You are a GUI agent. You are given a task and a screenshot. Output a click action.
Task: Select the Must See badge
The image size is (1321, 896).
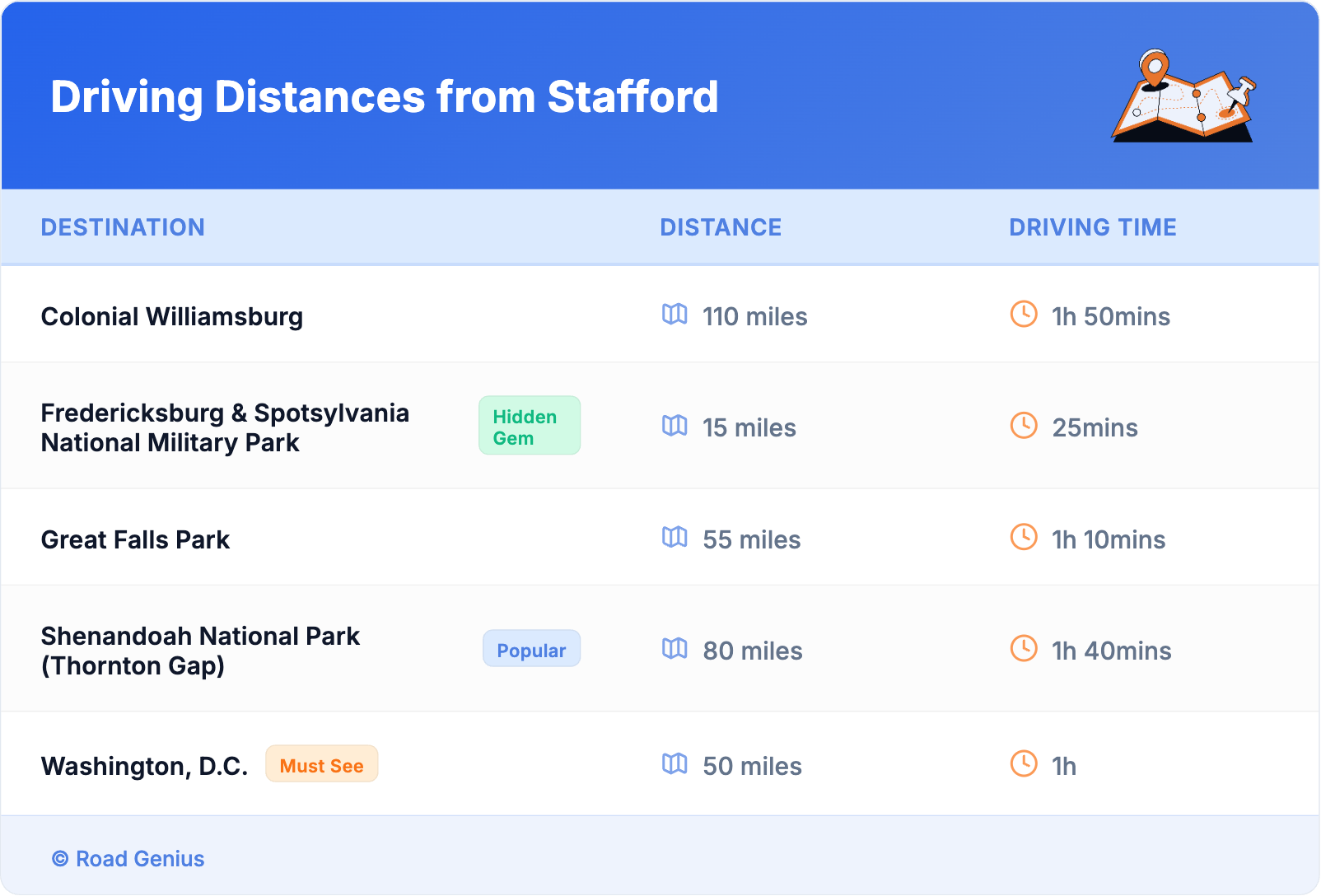(x=321, y=765)
